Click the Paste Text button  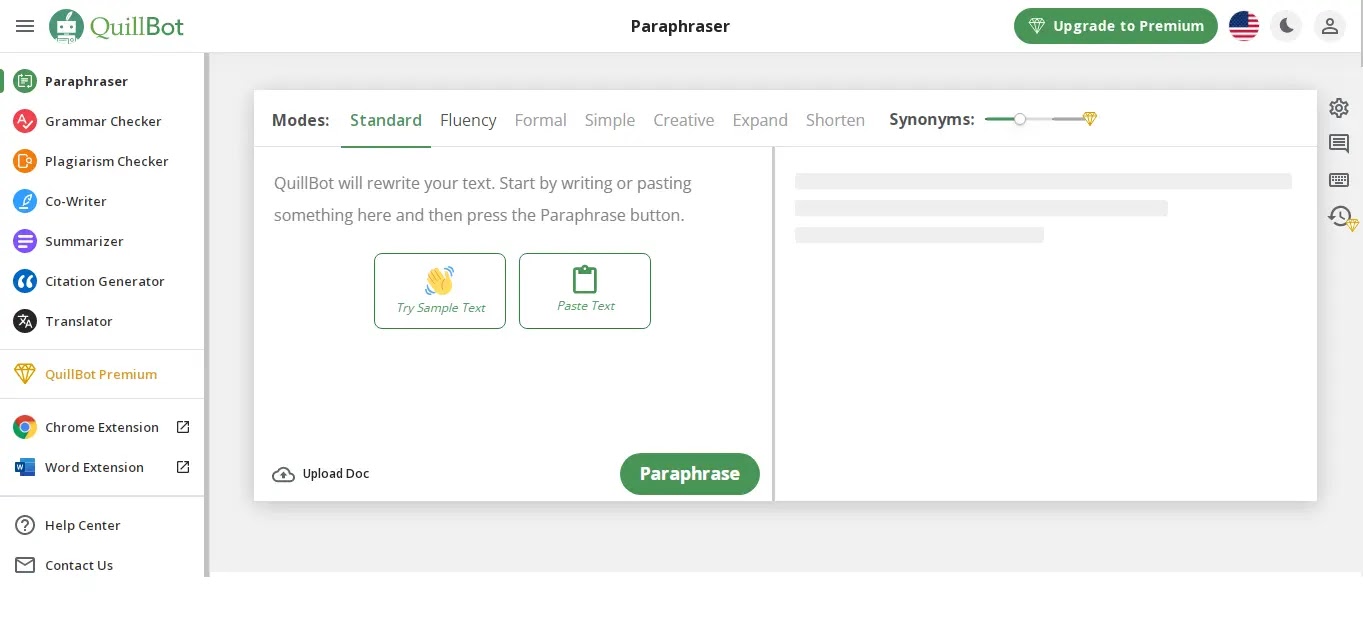point(585,291)
